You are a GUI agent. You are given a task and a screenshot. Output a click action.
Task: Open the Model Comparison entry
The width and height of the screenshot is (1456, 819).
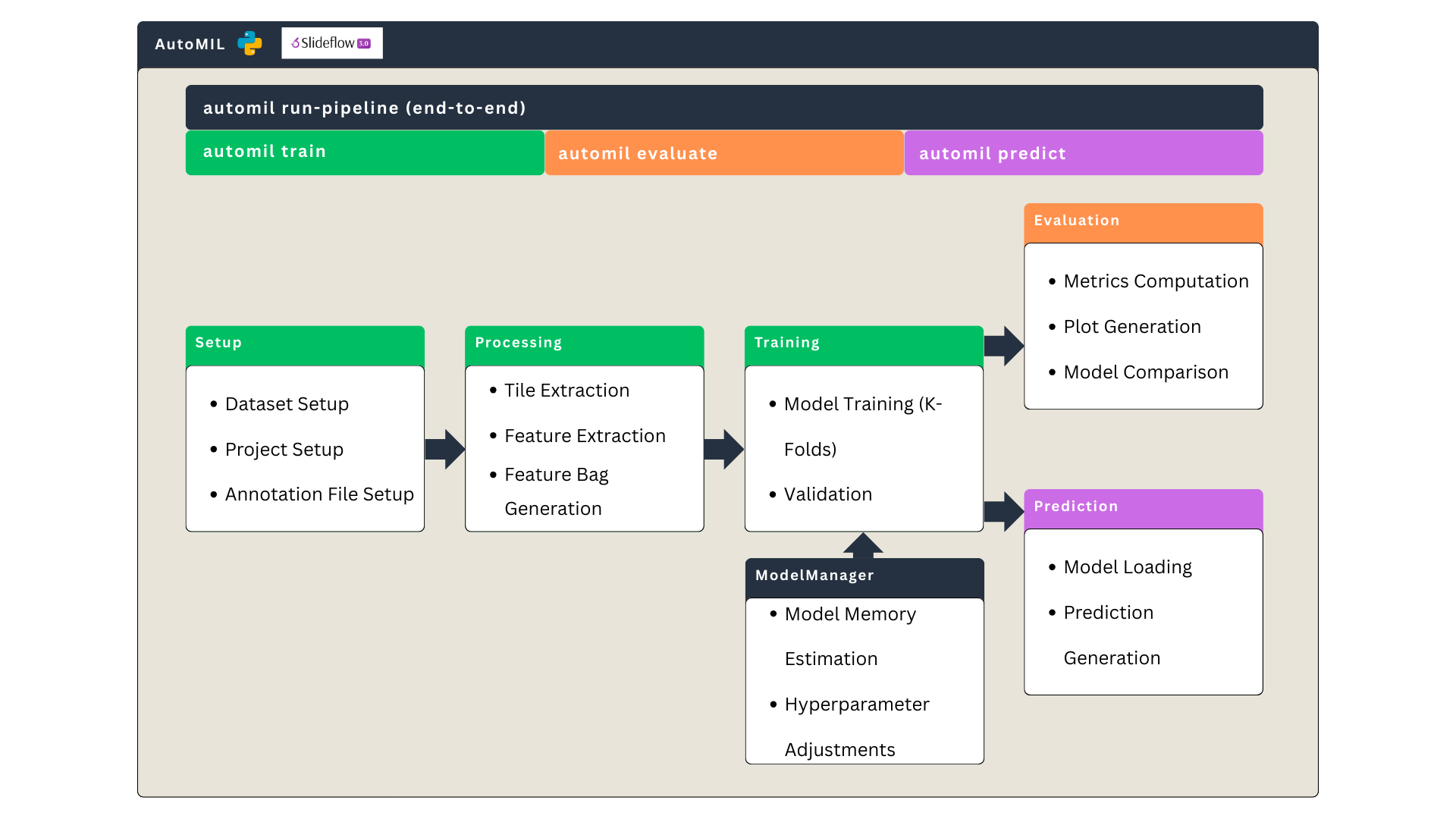pos(1145,372)
